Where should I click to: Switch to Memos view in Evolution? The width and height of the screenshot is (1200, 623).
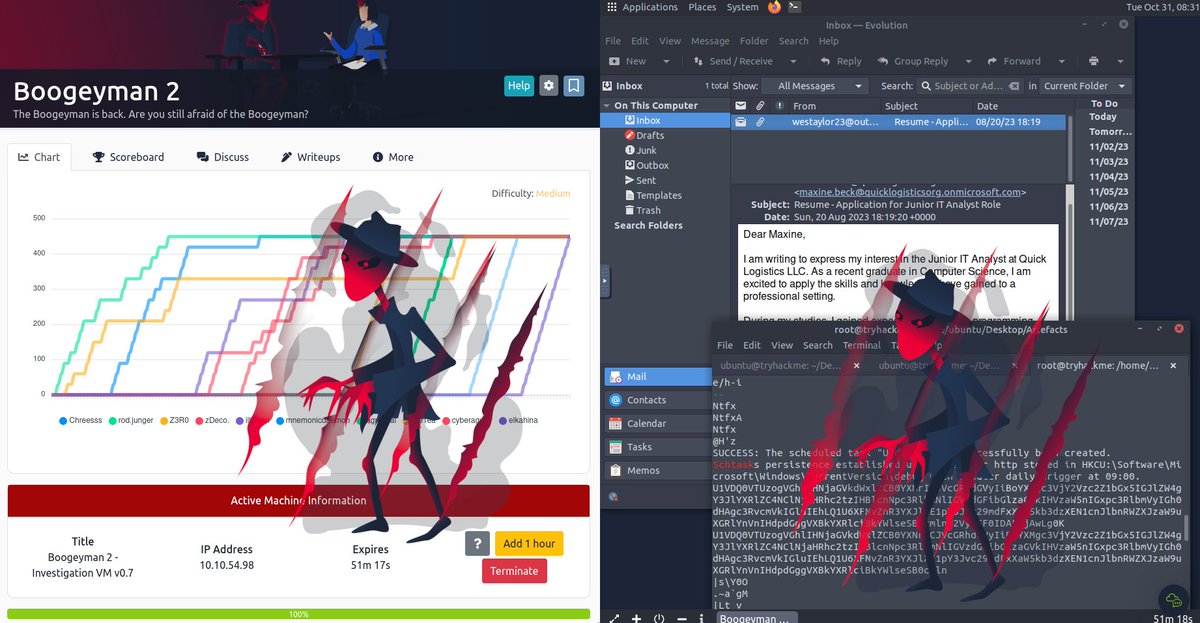pos(658,470)
